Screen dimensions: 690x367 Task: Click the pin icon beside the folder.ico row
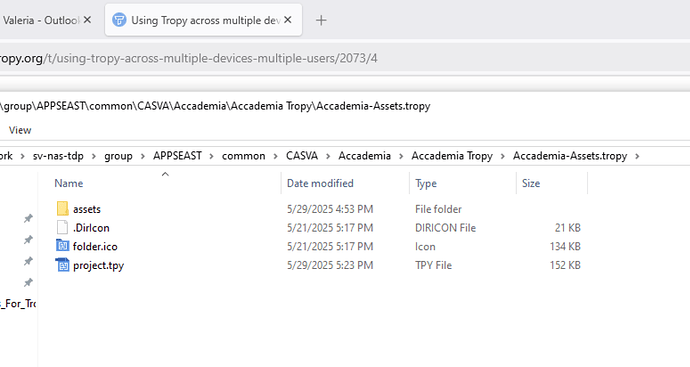28,261
